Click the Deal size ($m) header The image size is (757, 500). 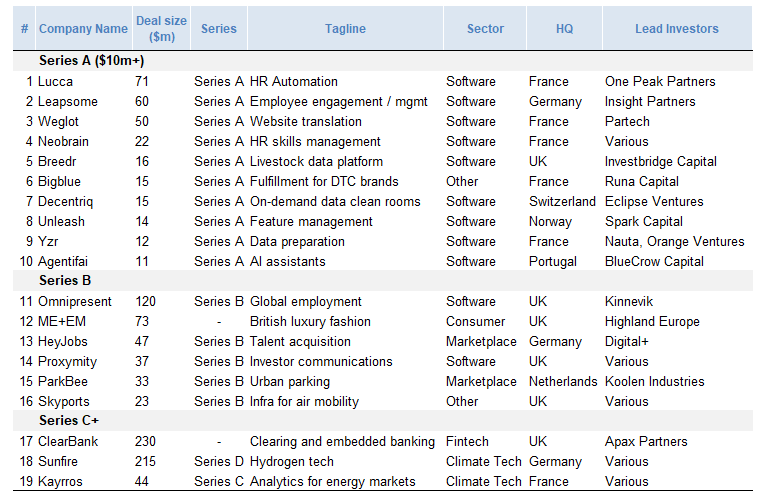click(161, 28)
